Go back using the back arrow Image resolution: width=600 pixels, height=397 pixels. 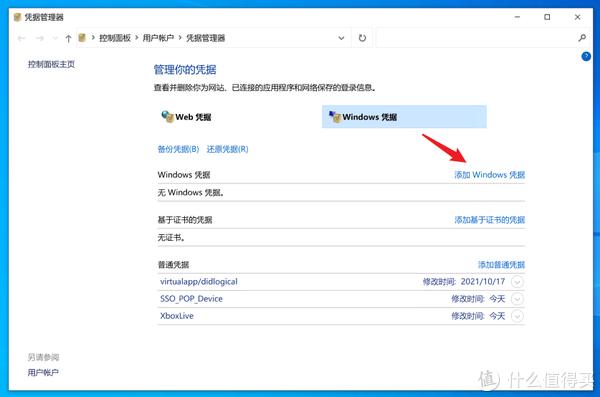click(x=22, y=38)
